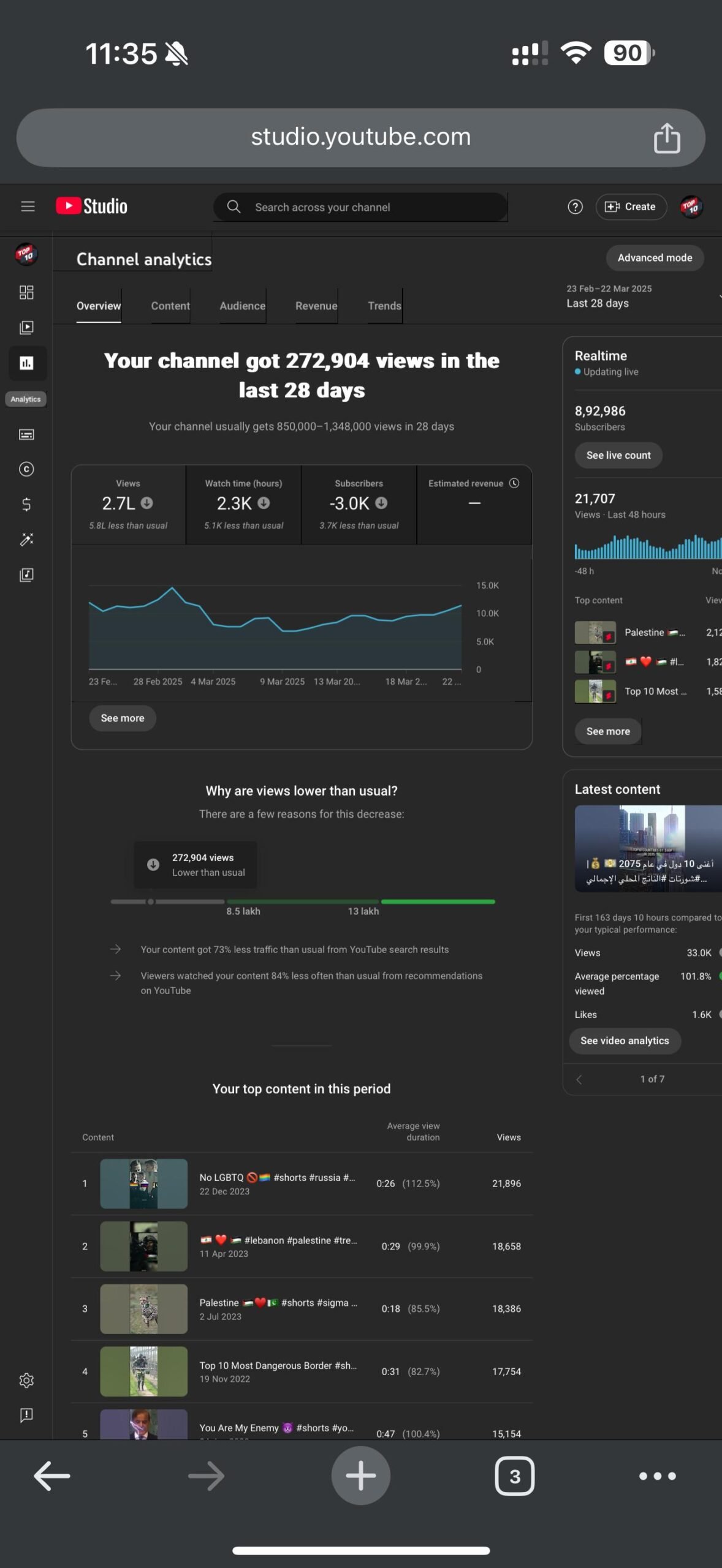Click the See live count button
Viewport: 722px width, 1568px height.
point(618,455)
